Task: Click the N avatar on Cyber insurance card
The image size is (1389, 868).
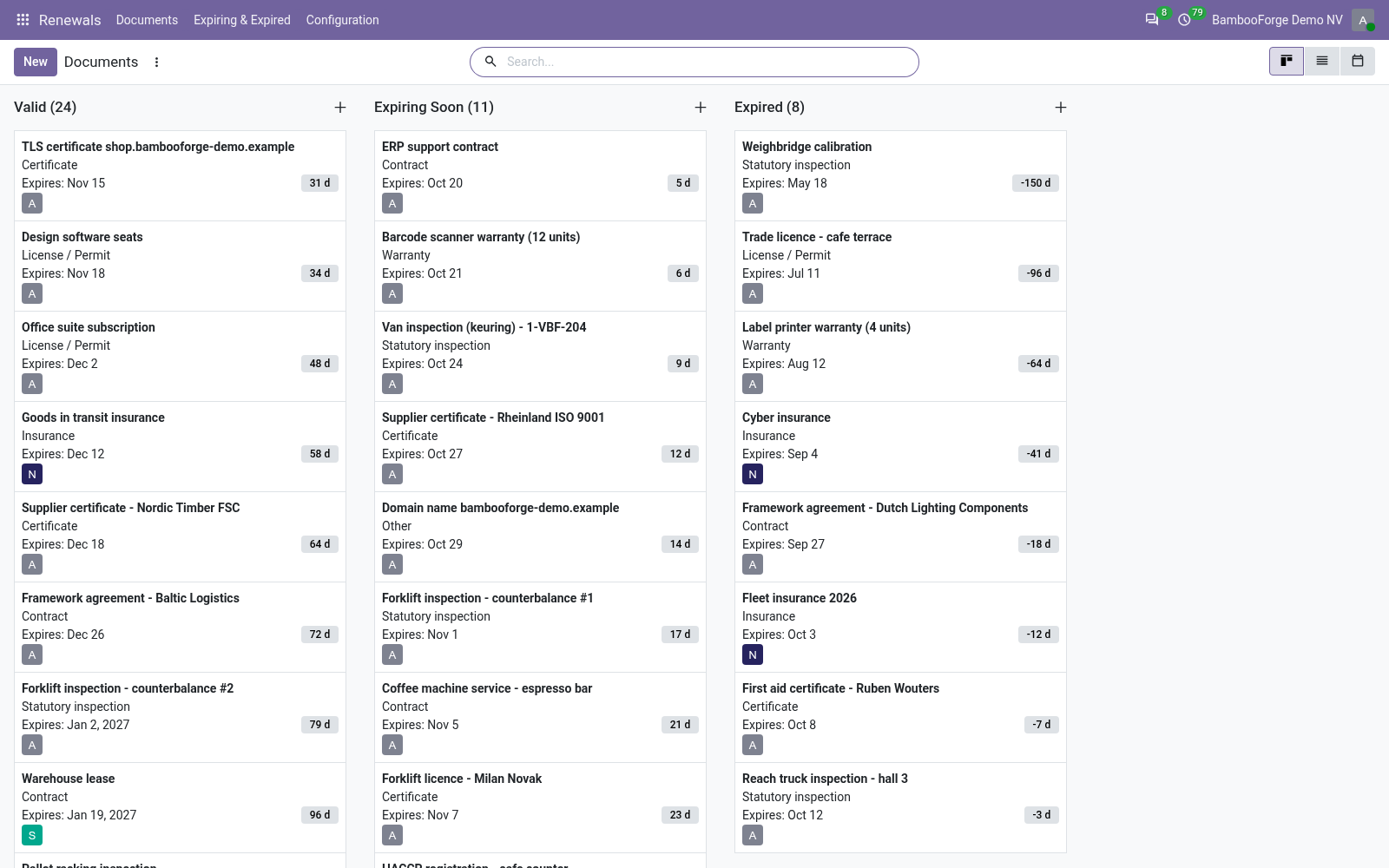Action: click(753, 474)
